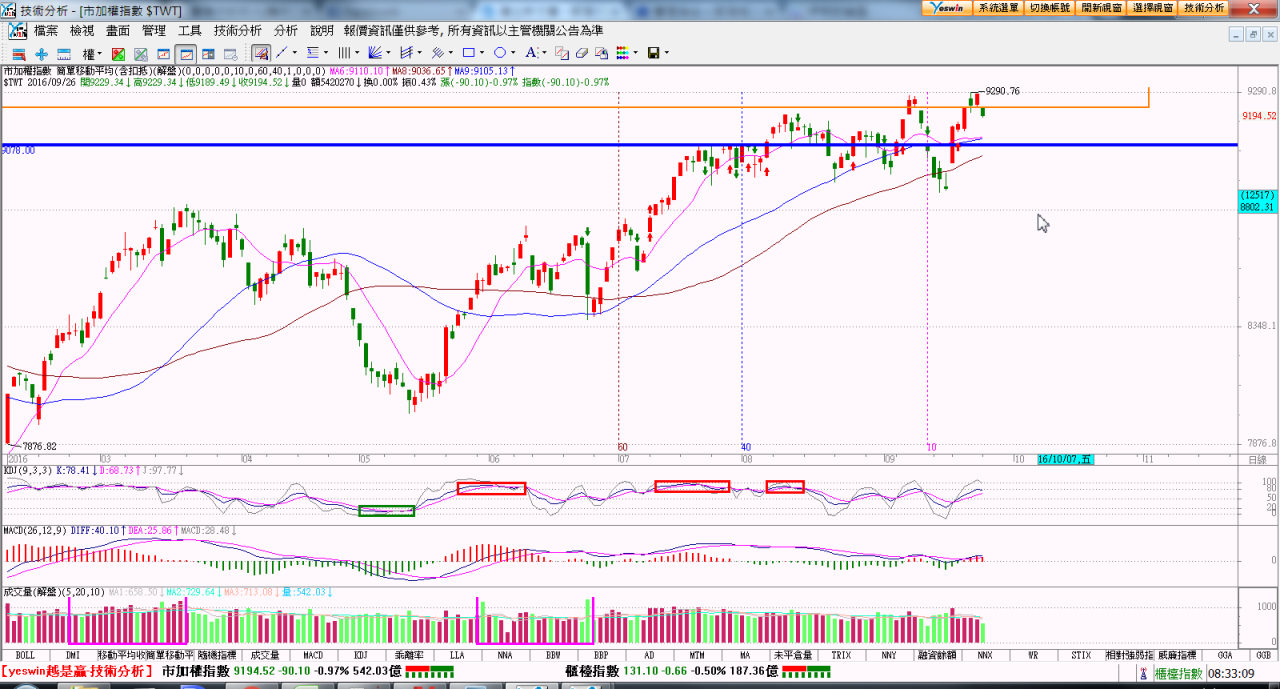1280x689 pixels.
Task: Click the 16/10/07 date marker on axis
Action: click(1065, 460)
